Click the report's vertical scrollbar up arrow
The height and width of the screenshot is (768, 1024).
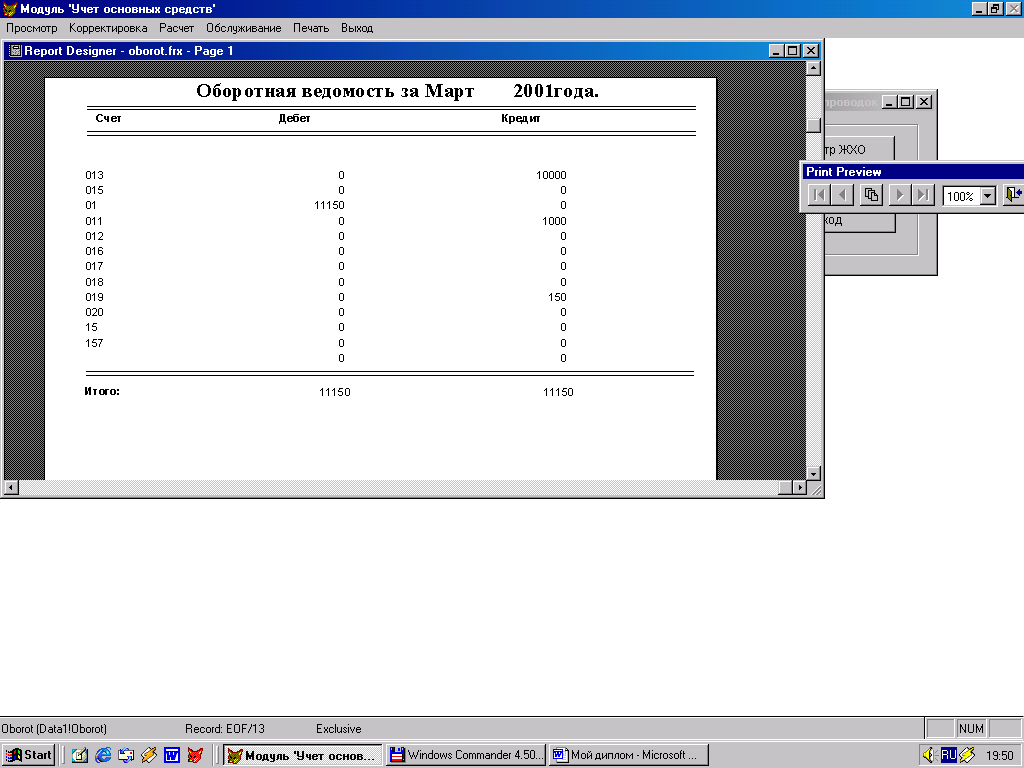coord(813,68)
